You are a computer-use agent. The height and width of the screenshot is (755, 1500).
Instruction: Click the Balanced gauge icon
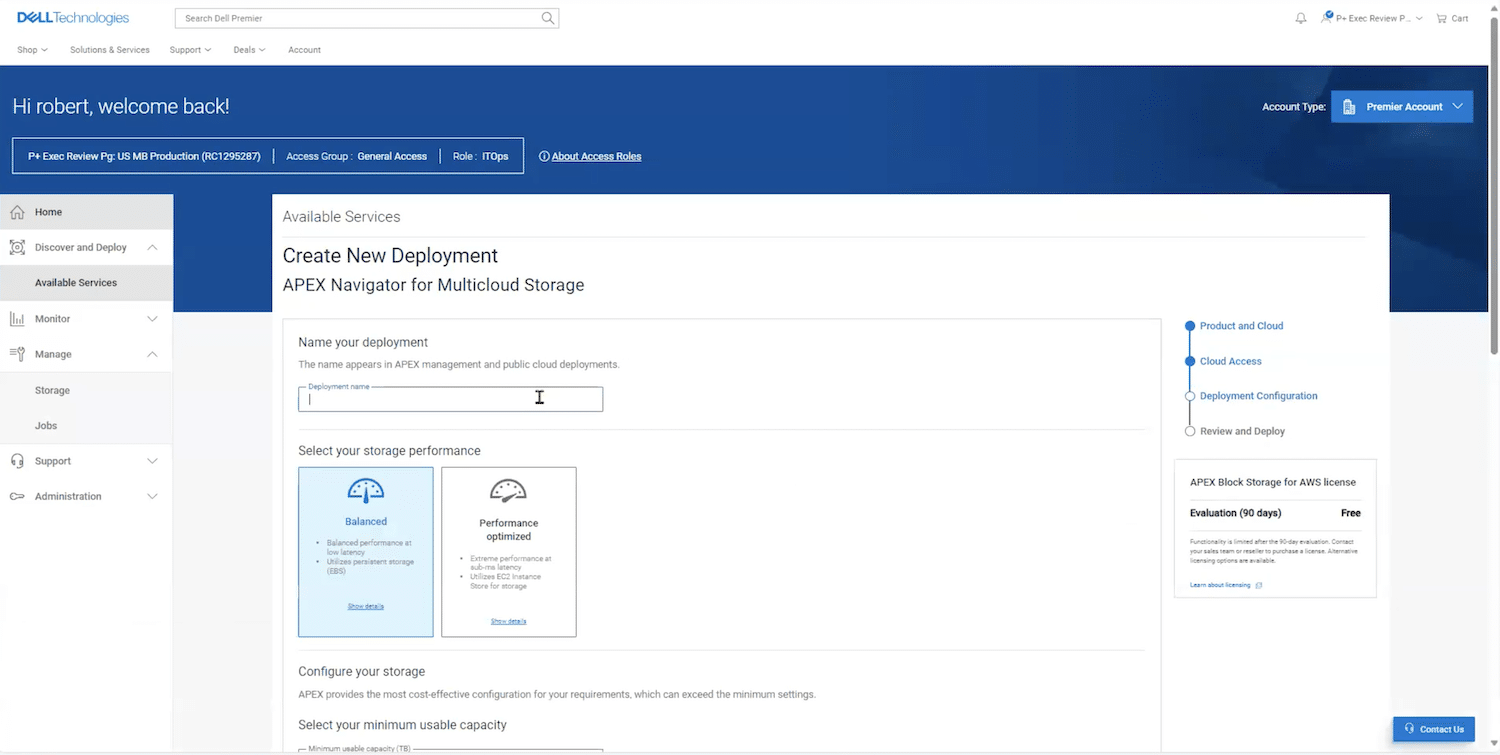(366, 490)
